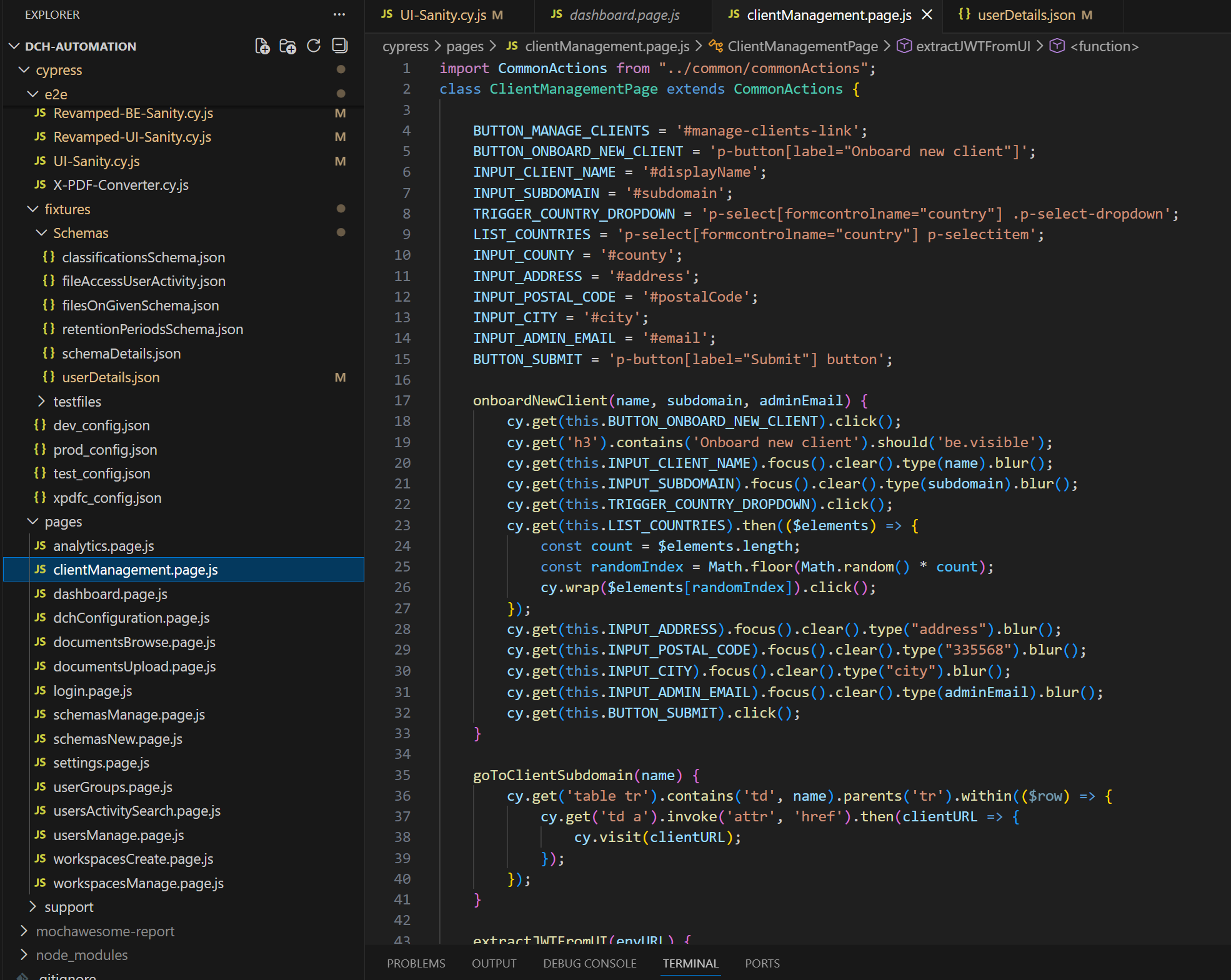Open Explorer more actions ellipsis menu
The height and width of the screenshot is (980, 1231).
(x=339, y=14)
